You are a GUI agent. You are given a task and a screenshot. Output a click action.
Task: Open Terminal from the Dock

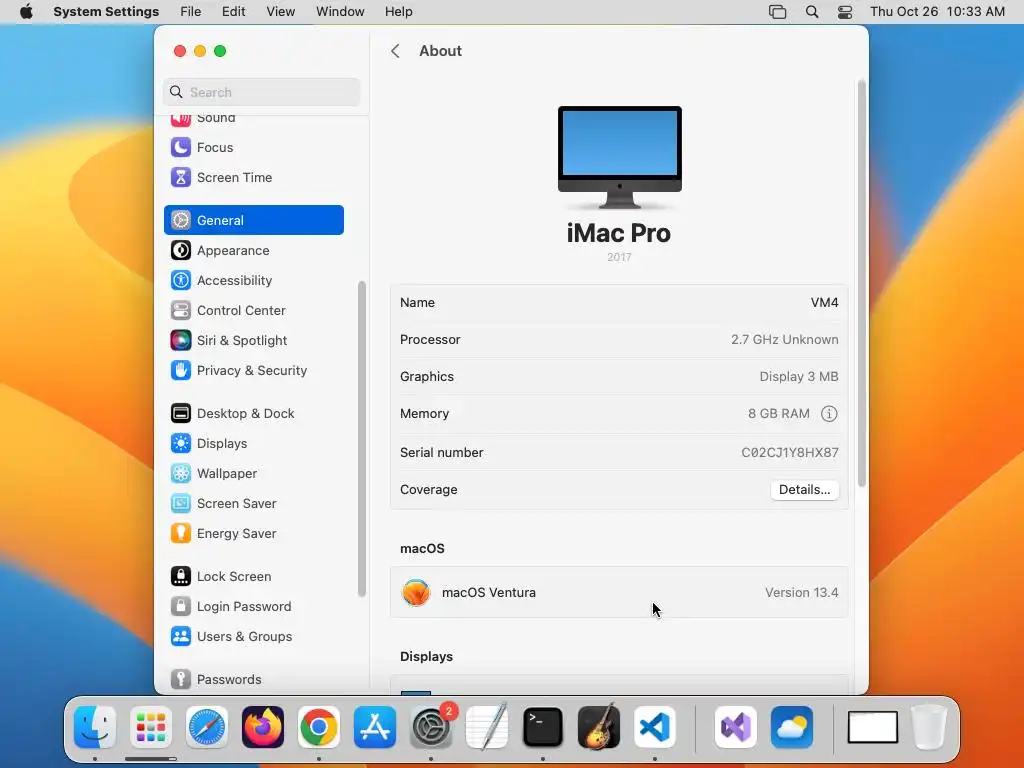(543, 728)
